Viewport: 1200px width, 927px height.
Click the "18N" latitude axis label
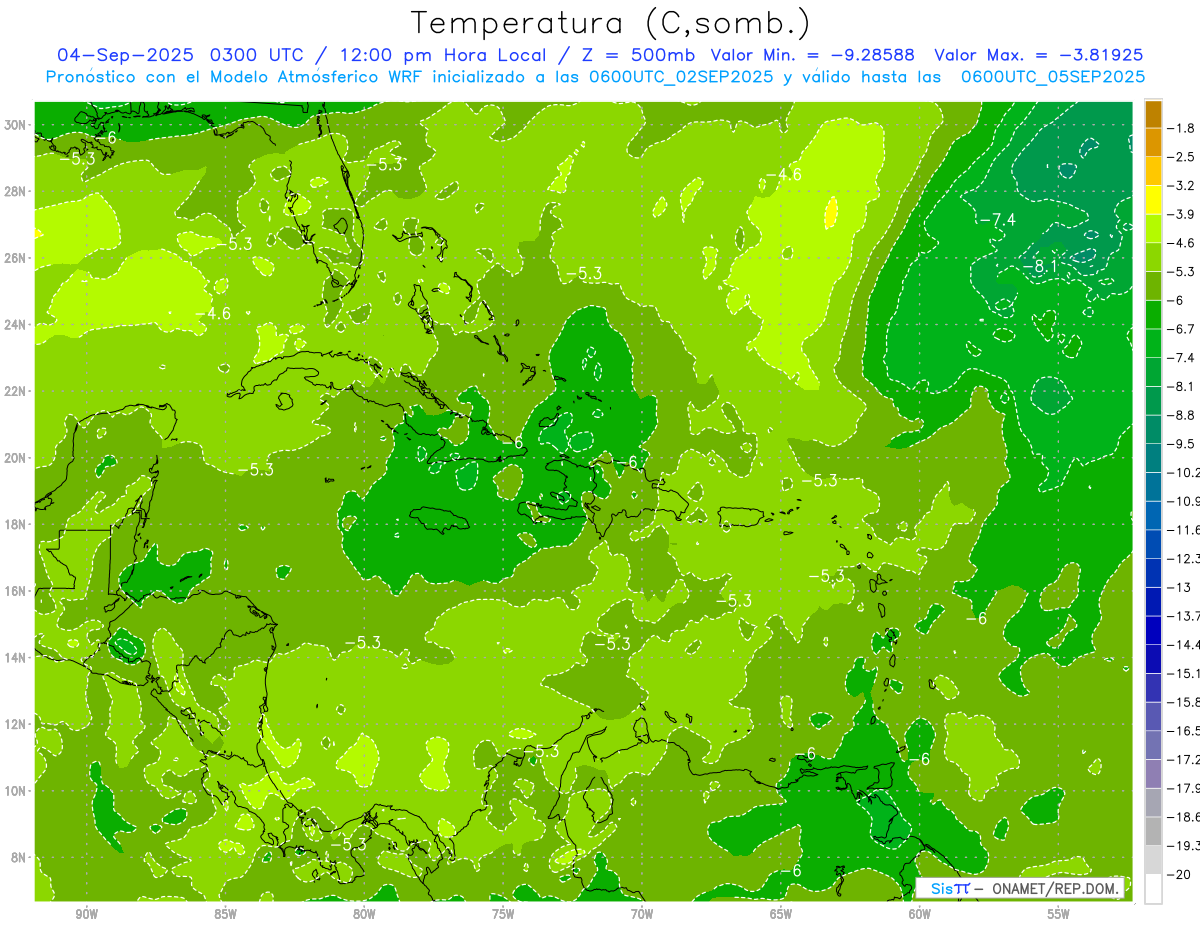click(x=16, y=524)
